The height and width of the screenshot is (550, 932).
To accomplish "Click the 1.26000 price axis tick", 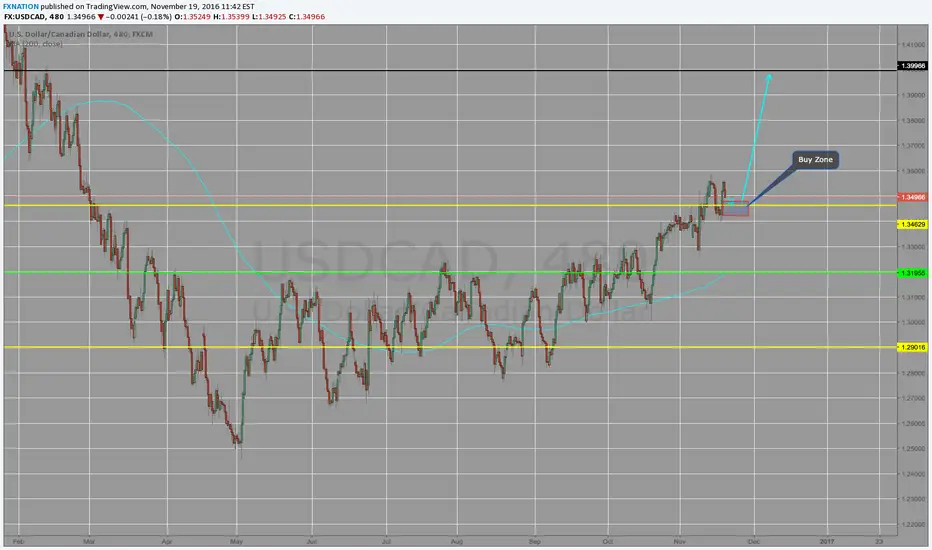I will 913,423.
